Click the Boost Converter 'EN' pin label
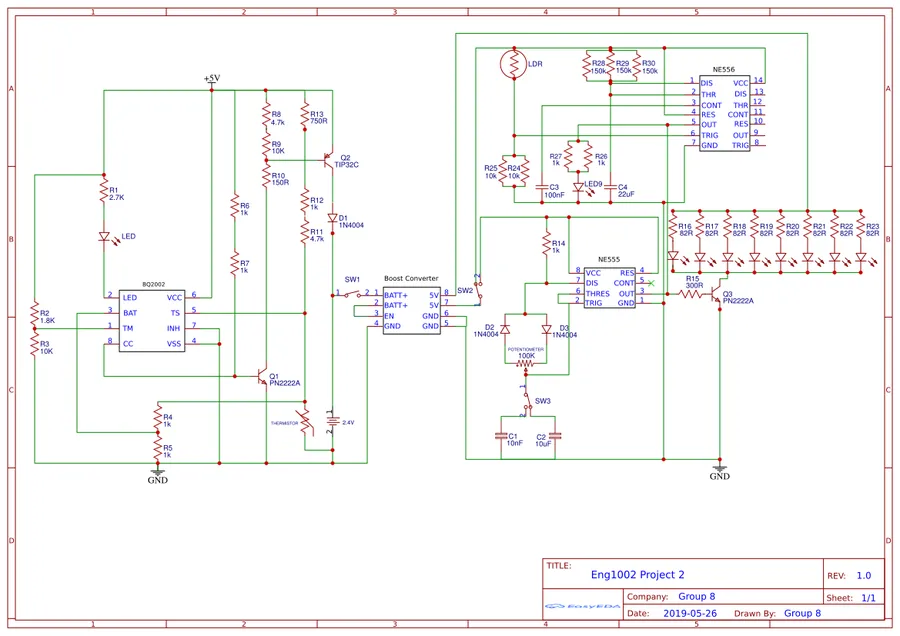 click(389, 316)
